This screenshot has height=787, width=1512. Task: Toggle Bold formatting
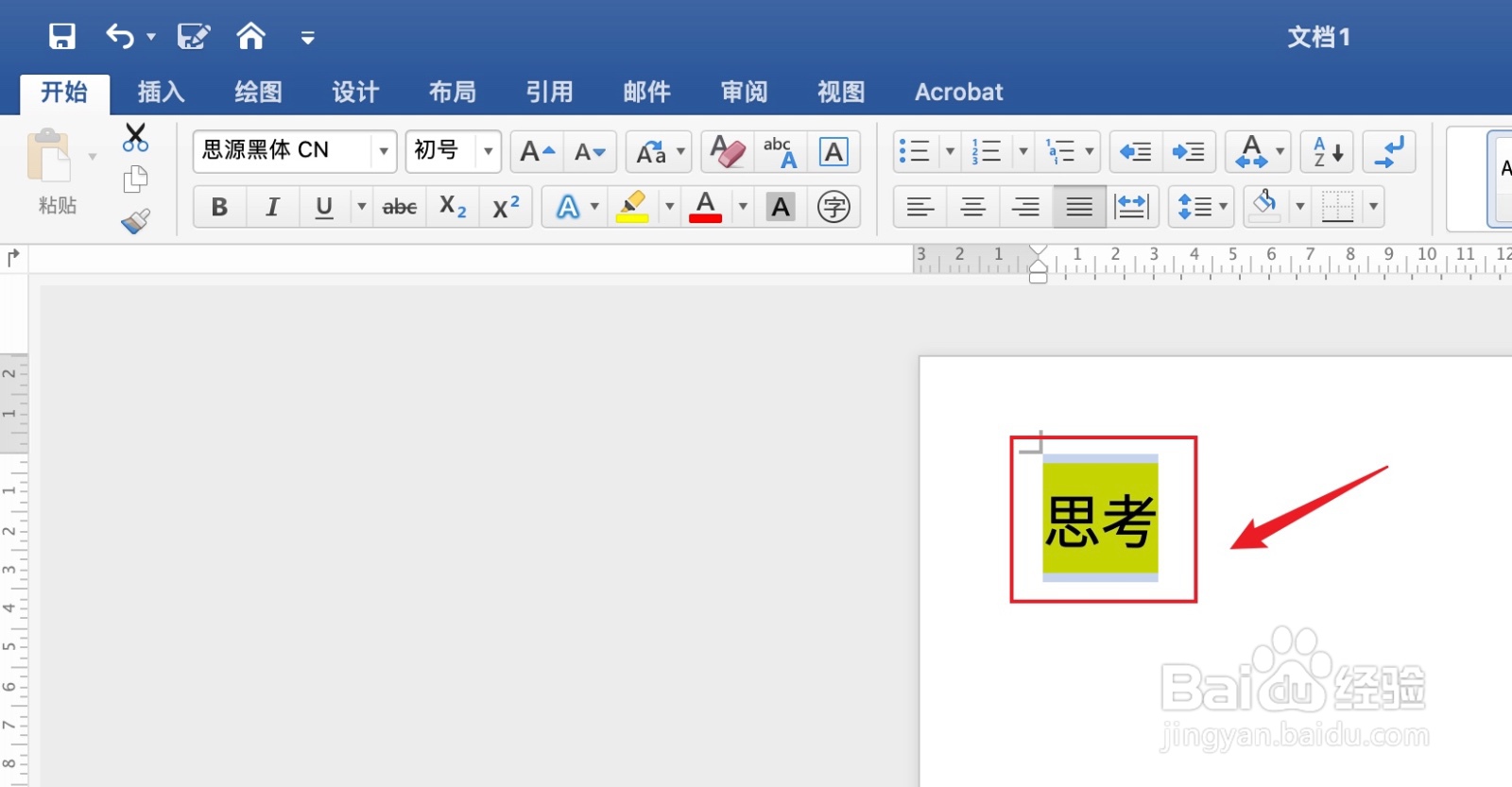219,207
